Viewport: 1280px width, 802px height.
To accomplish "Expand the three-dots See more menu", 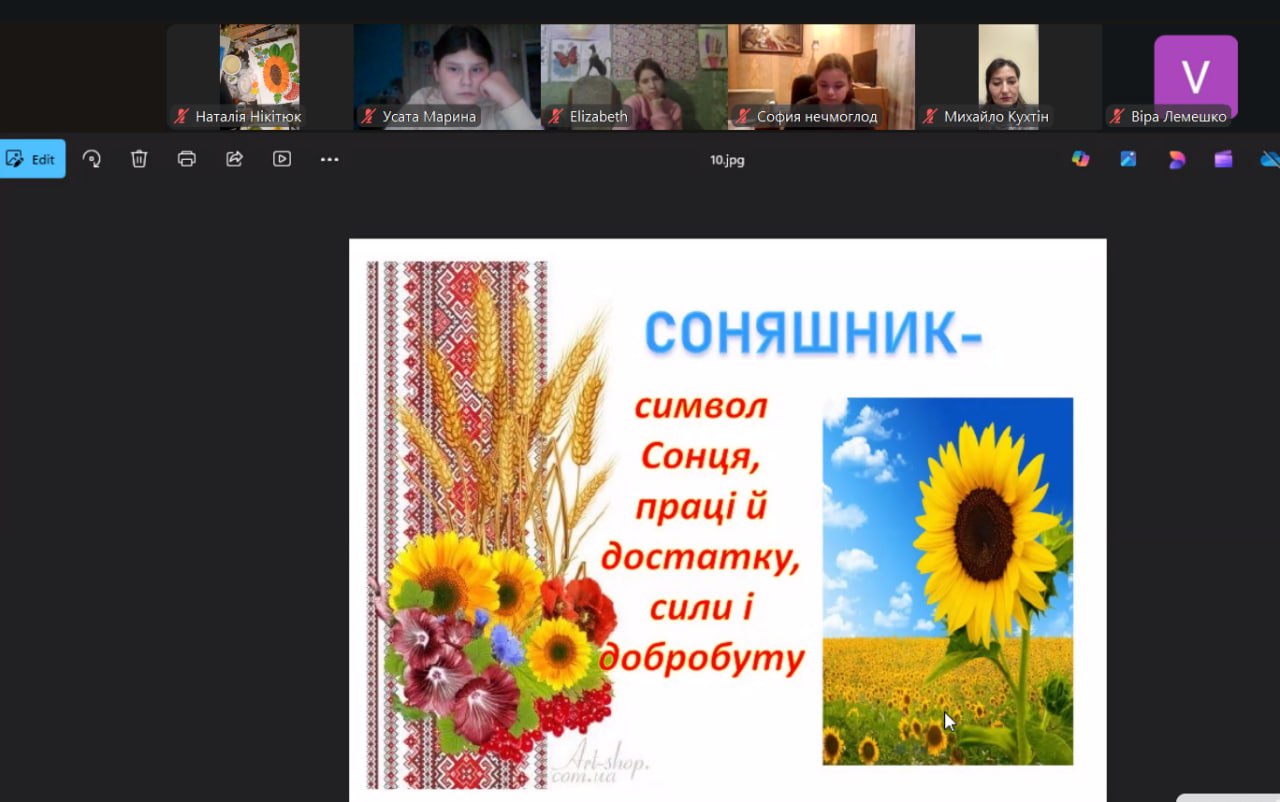I will [x=329, y=159].
